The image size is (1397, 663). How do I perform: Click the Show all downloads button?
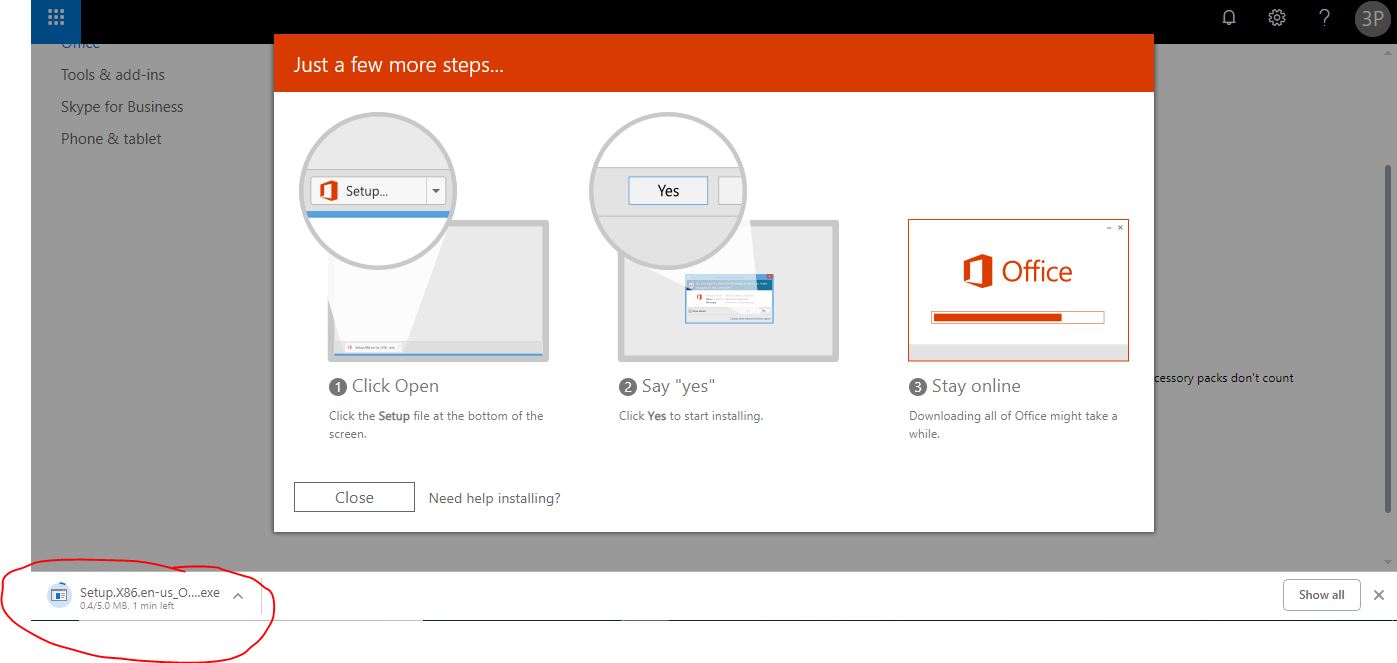point(1321,595)
